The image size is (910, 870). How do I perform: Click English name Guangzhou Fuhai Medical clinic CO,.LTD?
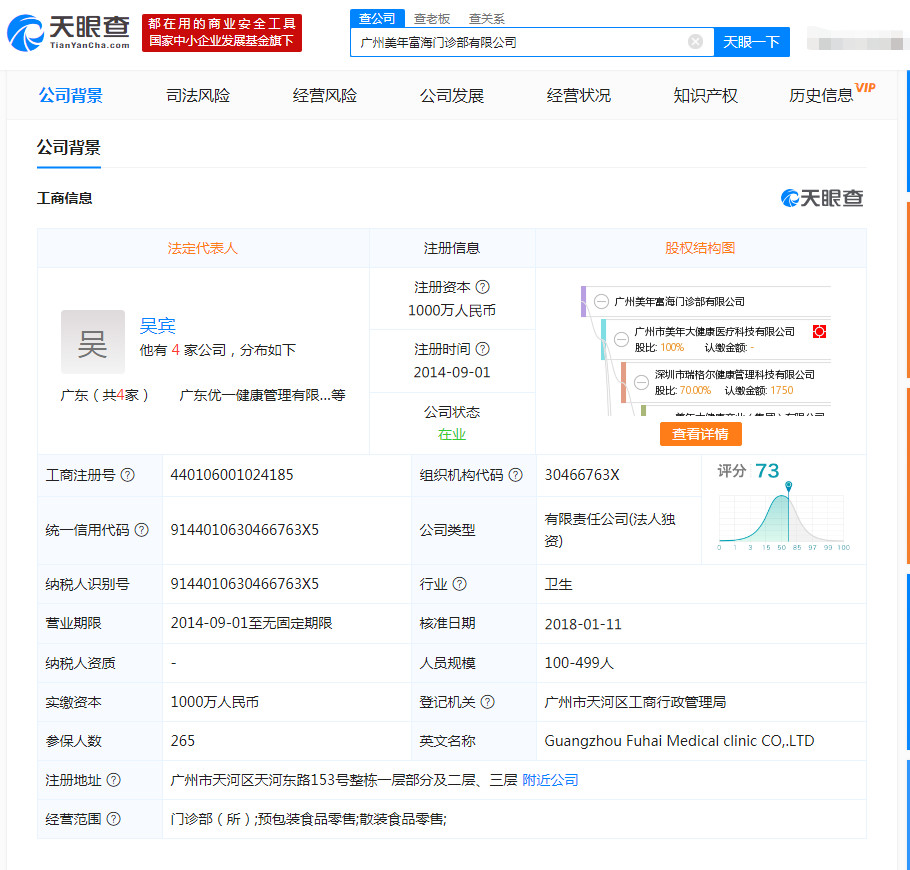pyautogui.click(x=679, y=741)
